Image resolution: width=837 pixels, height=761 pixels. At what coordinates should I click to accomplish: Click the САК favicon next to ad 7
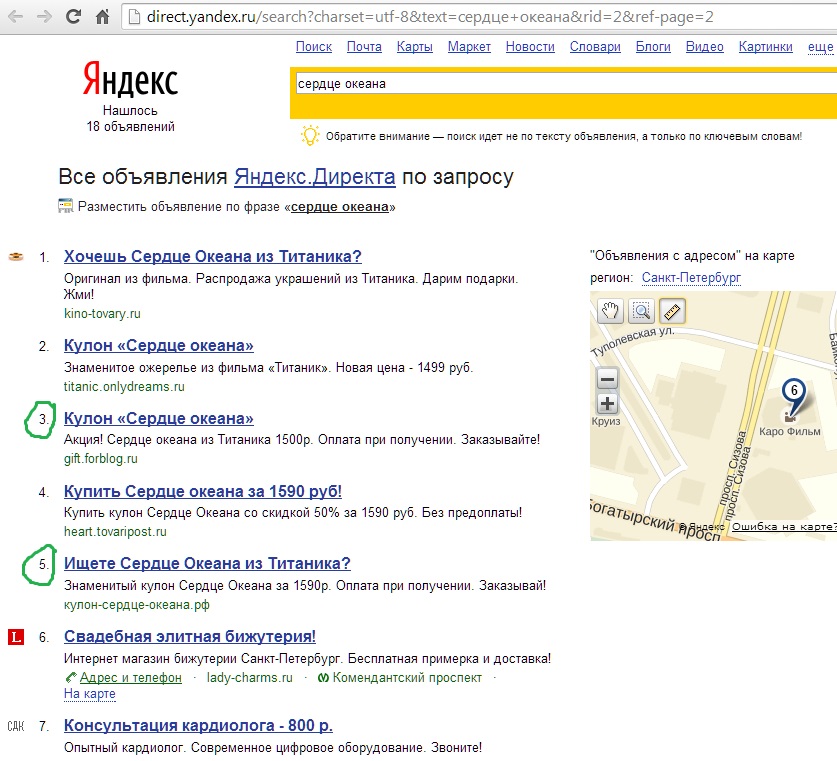[x=16, y=726]
